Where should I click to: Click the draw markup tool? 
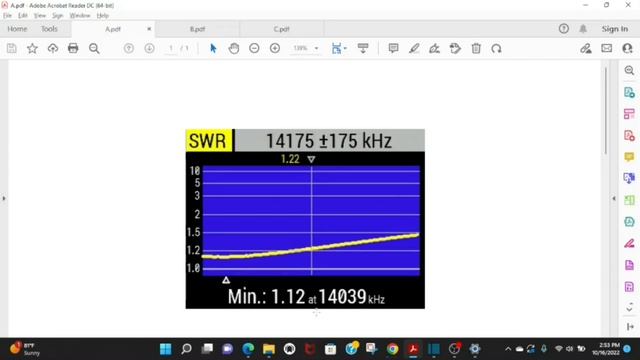[x=434, y=48]
